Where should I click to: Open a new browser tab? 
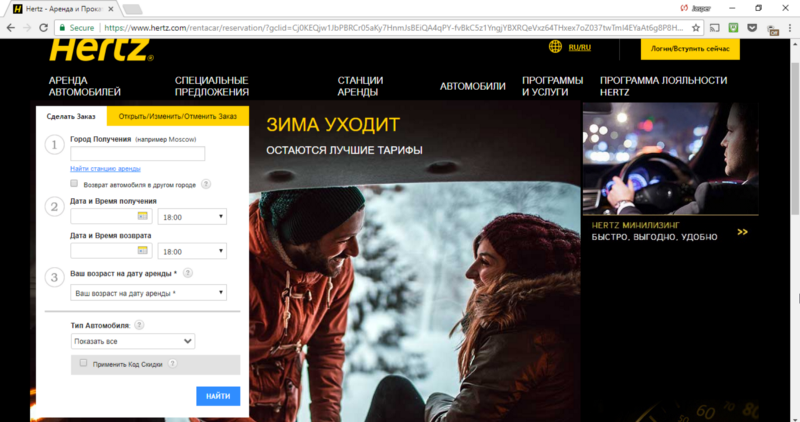tap(132, 10)
